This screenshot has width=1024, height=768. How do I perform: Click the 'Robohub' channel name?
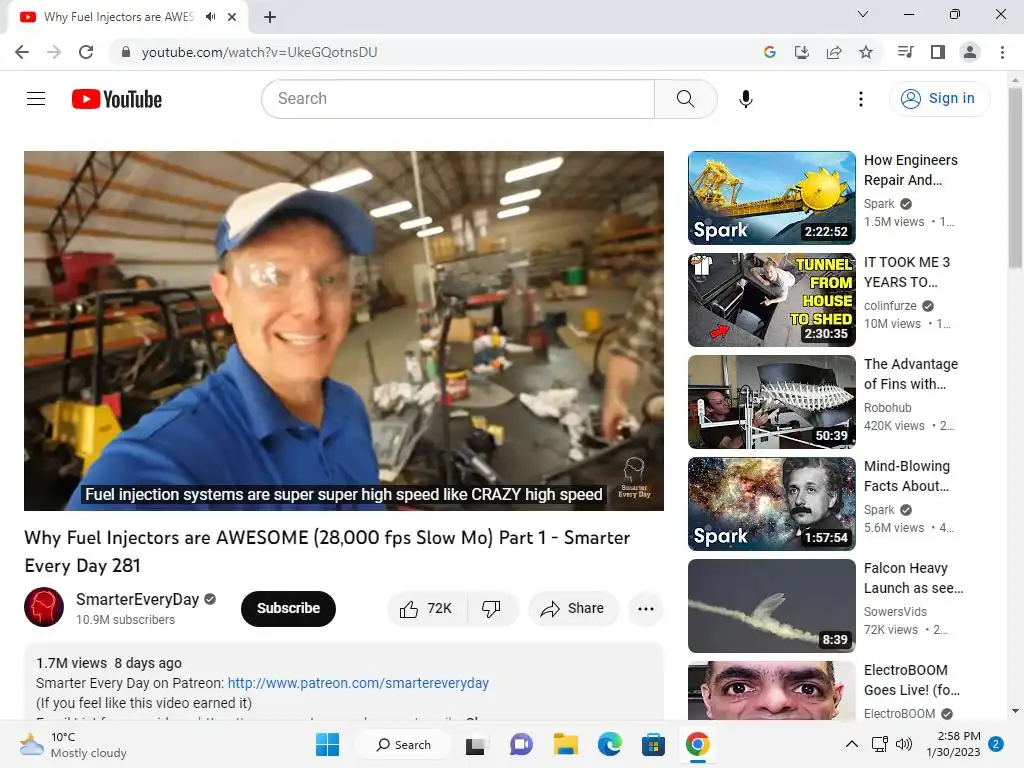pos(888,408)
